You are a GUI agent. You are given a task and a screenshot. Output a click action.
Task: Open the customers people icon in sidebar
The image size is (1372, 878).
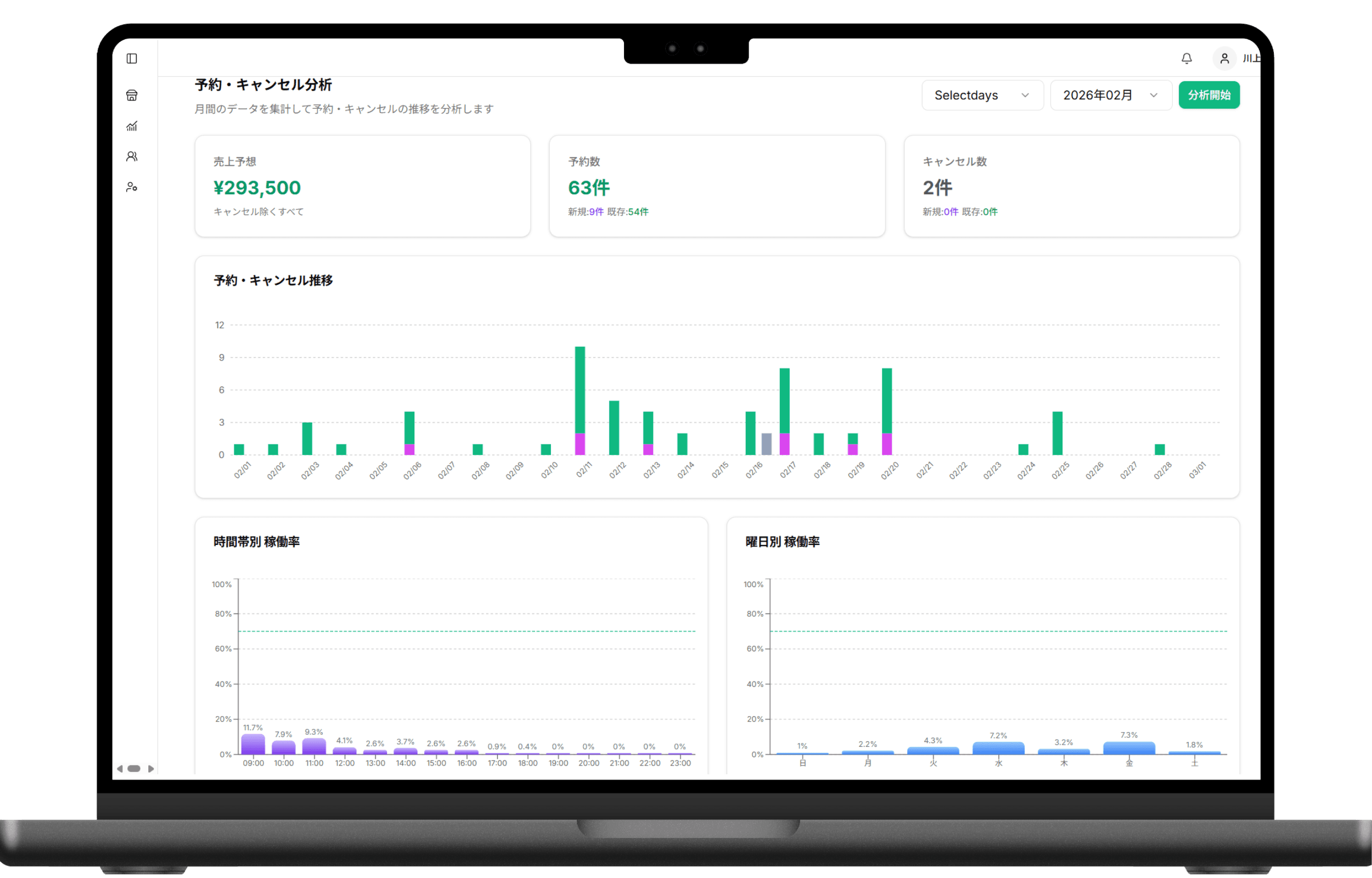pyautogui.click(x=132, y=156)
